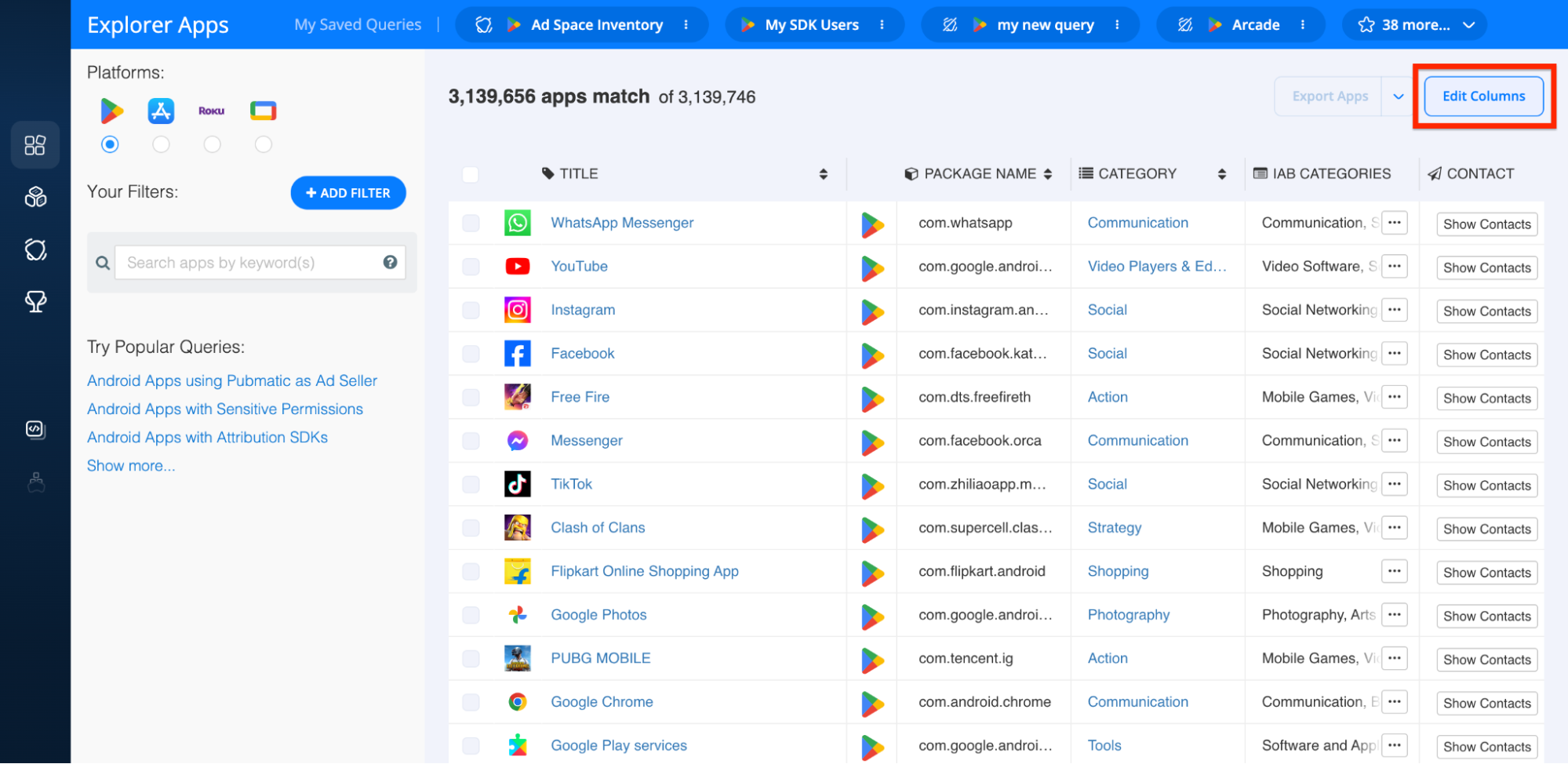
Task: Expand IAB categories ellipsis for Free Fire row
Action: pos(1395,397)
